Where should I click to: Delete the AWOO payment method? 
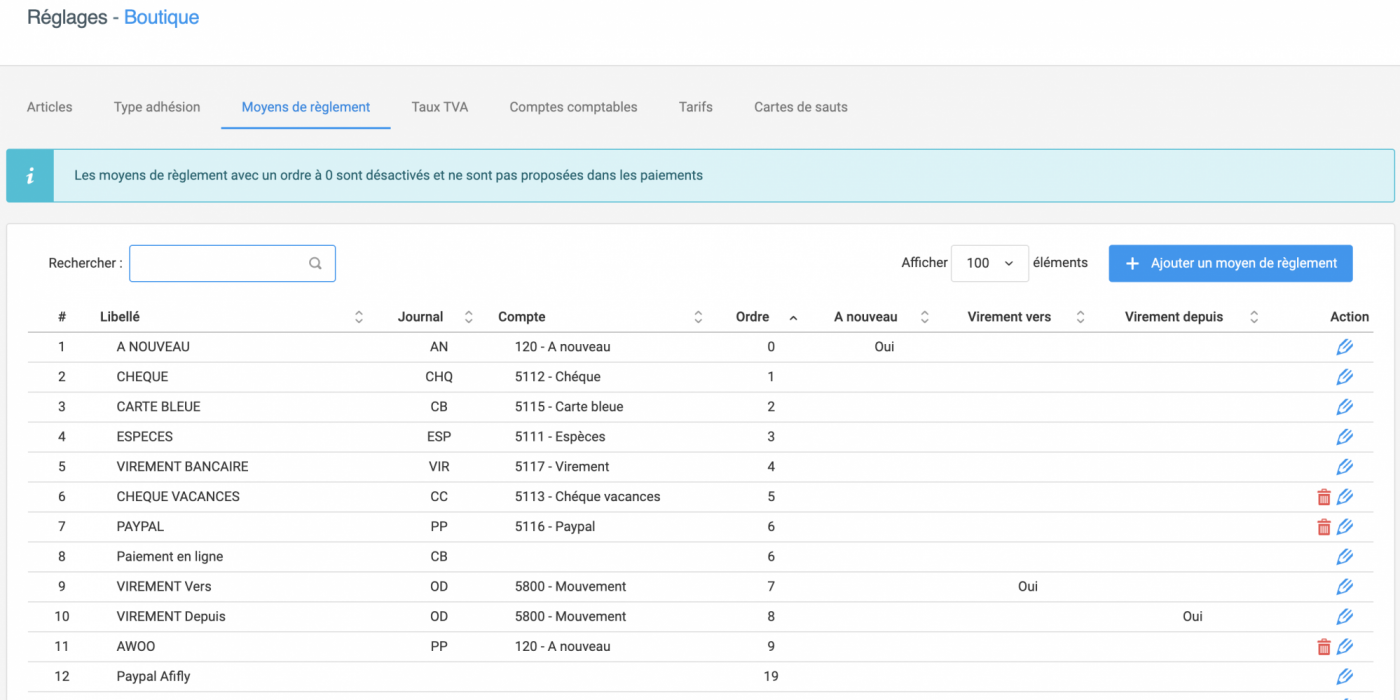(1324, 647)
